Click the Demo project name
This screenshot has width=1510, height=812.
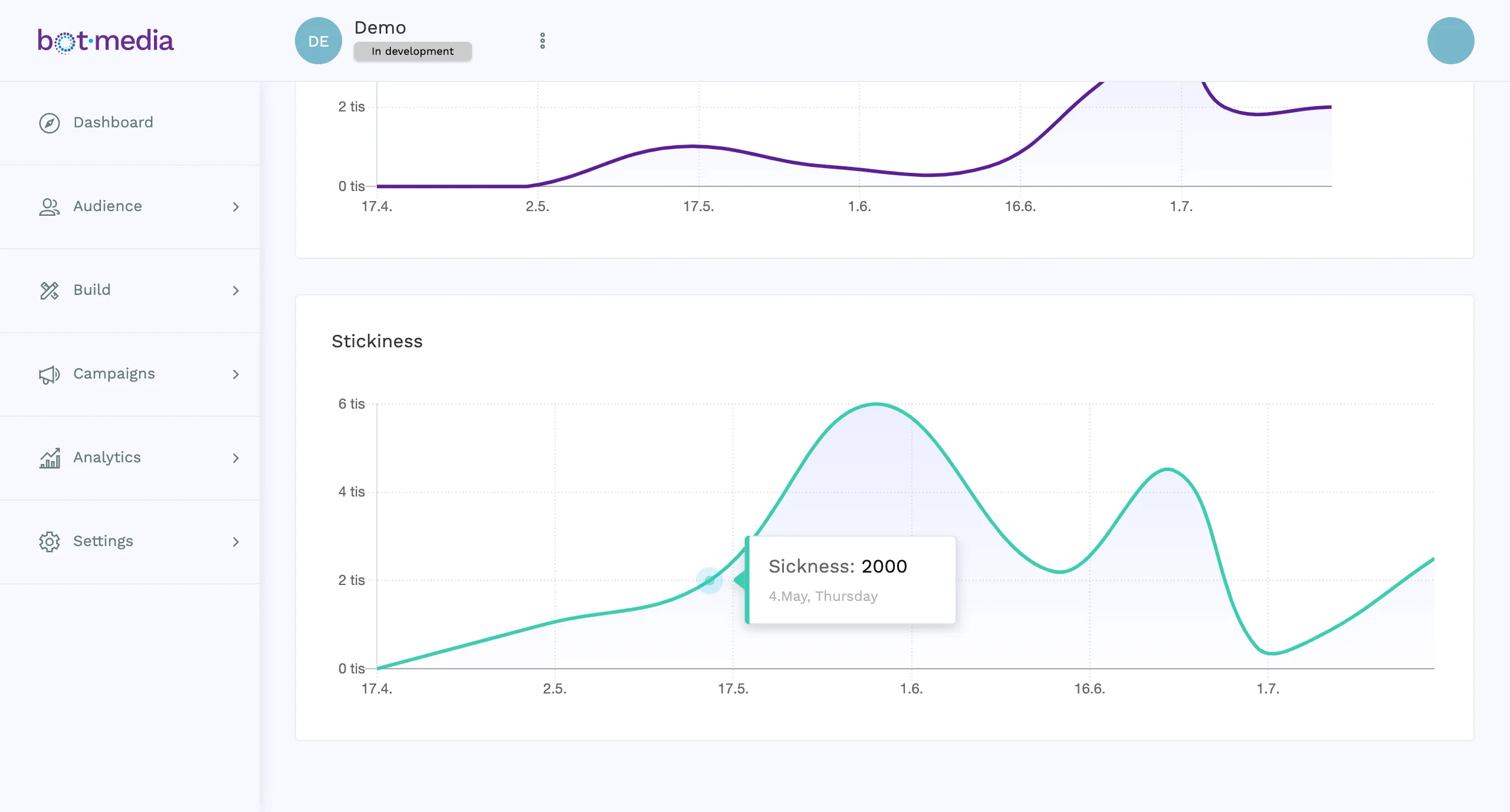380,28
